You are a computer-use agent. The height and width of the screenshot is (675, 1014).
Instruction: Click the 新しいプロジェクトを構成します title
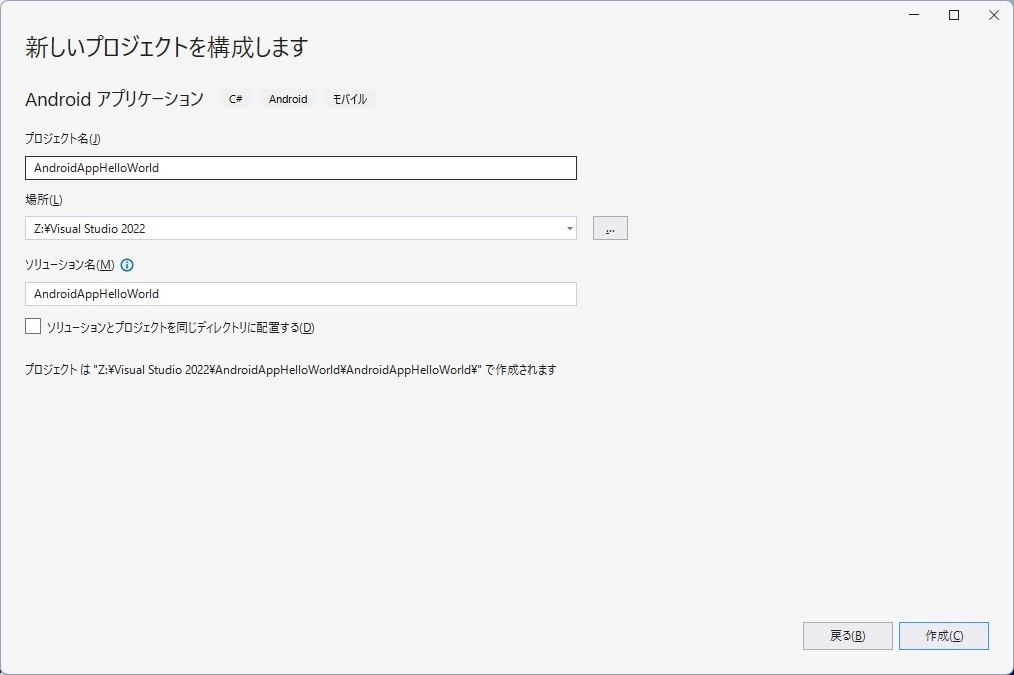point(166,47)
